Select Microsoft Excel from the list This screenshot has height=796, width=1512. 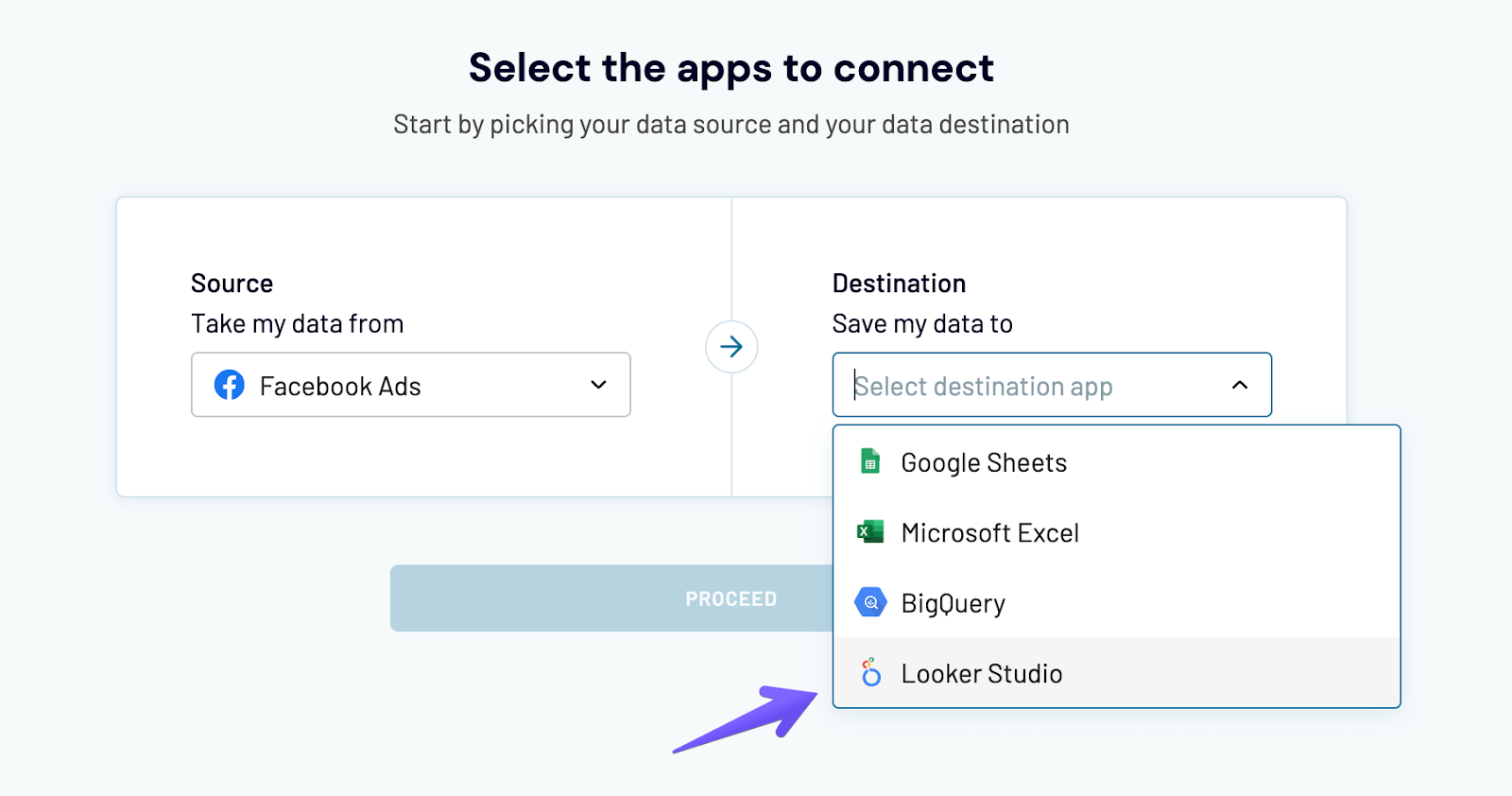click(x=989, y=533)
